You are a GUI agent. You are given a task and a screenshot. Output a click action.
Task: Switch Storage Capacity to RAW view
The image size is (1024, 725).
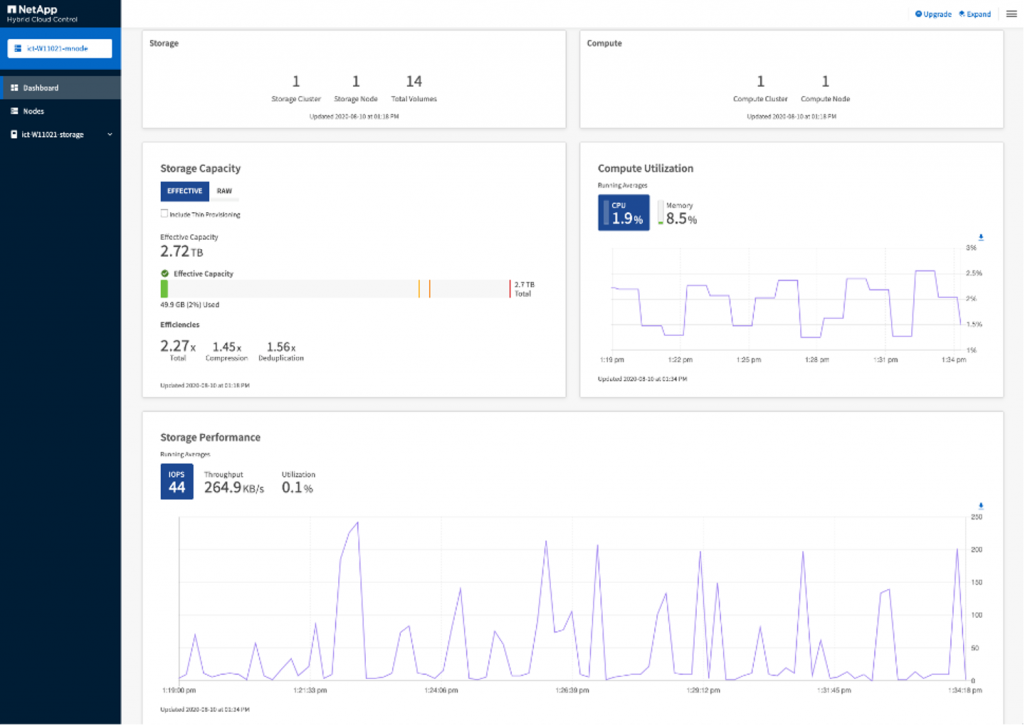[x=224, y=191]
